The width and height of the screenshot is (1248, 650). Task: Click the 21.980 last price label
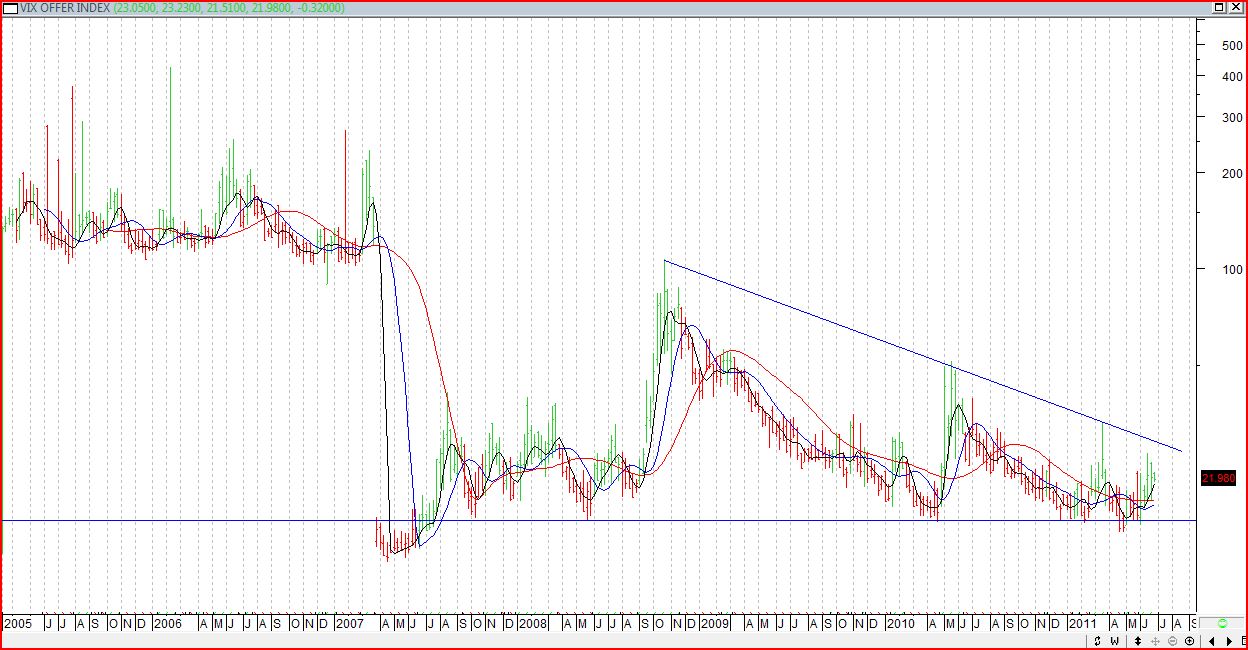point(1220,478)
